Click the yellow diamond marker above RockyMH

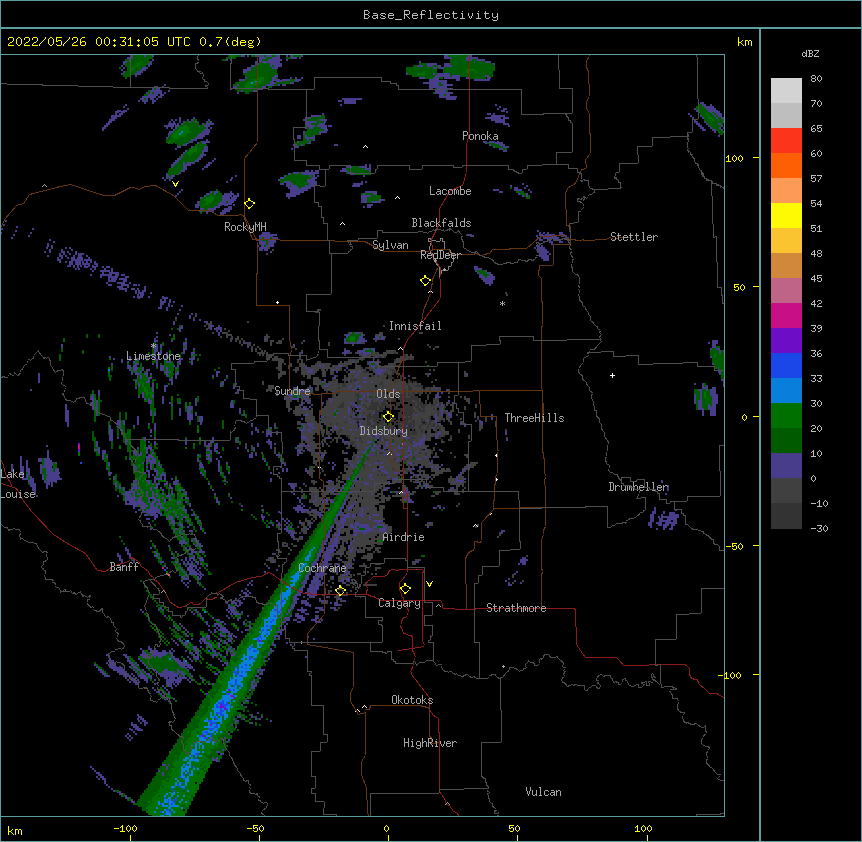250,204
